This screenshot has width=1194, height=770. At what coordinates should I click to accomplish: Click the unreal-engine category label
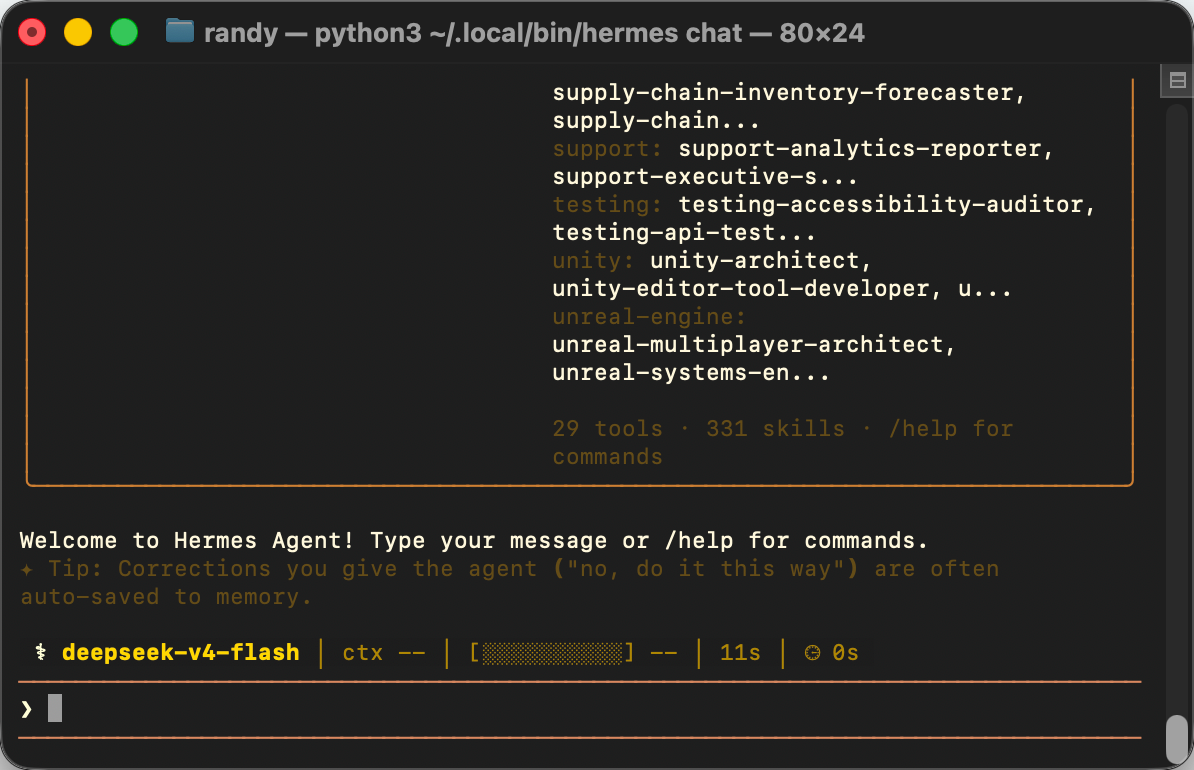click(649, 316)
